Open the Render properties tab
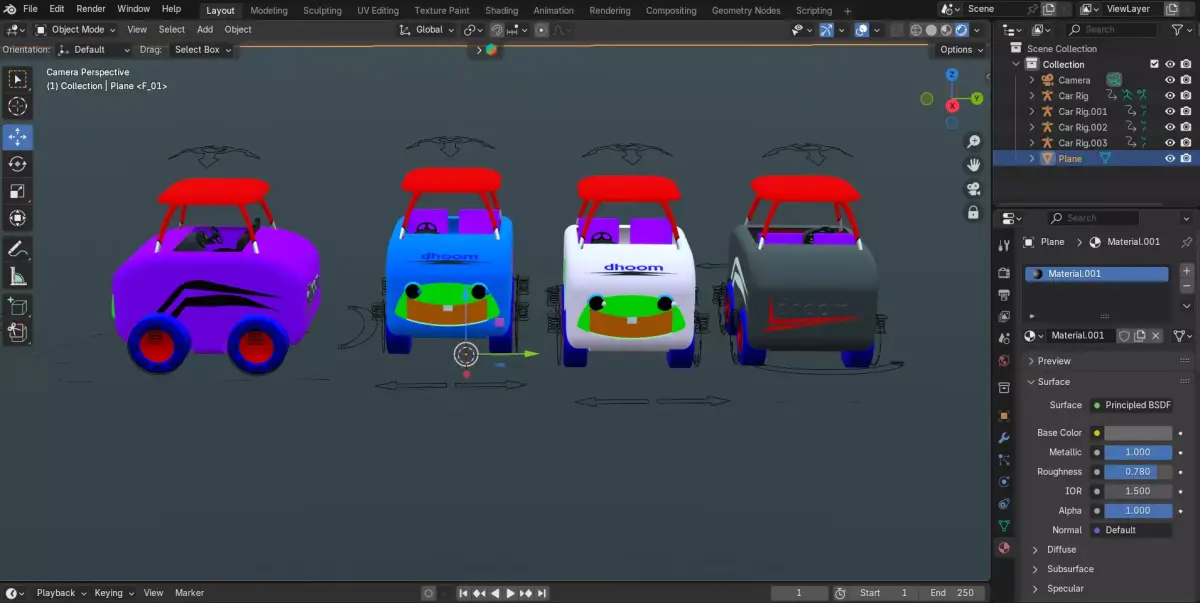Viewport: 1200px width, 603px height. pos(1004,272)
